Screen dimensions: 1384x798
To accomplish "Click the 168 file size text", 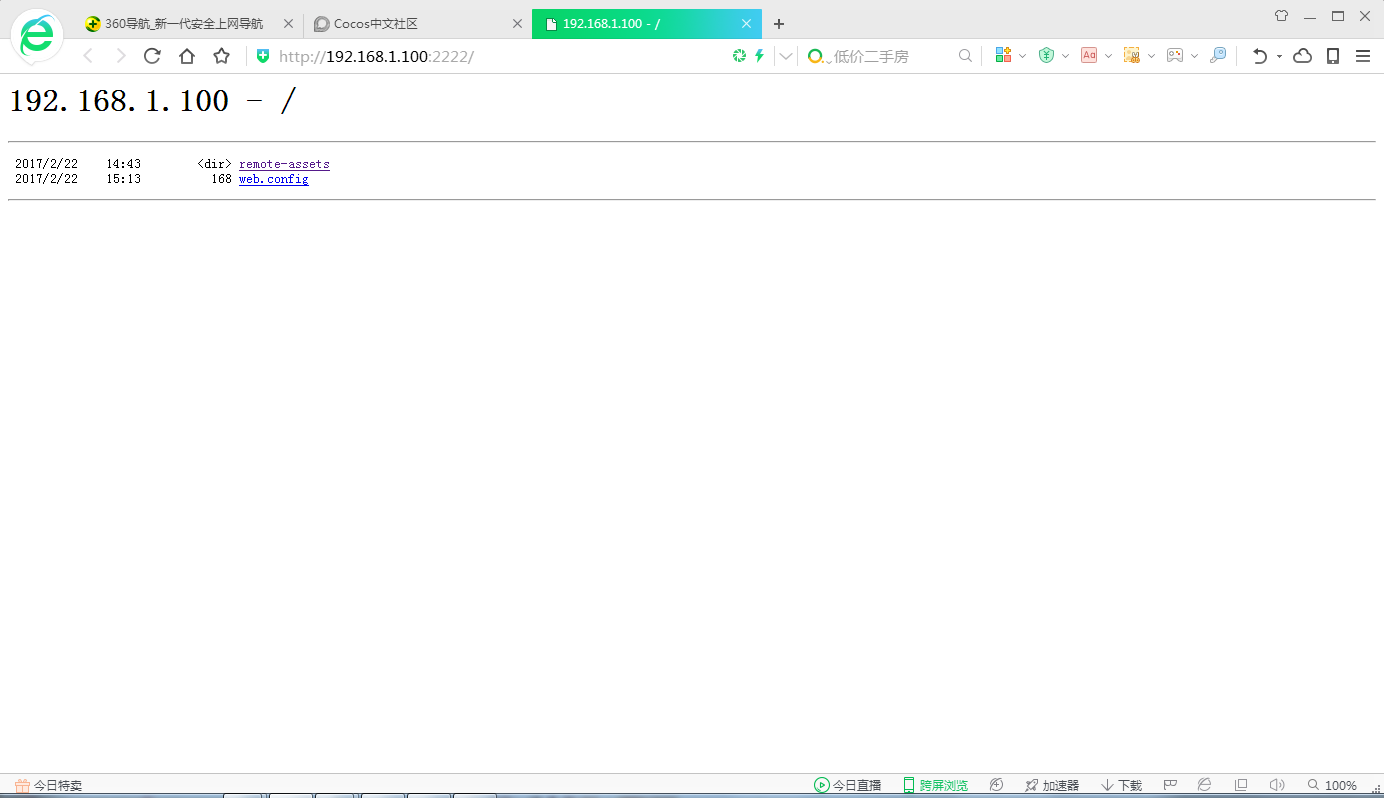I will [221, 179].
